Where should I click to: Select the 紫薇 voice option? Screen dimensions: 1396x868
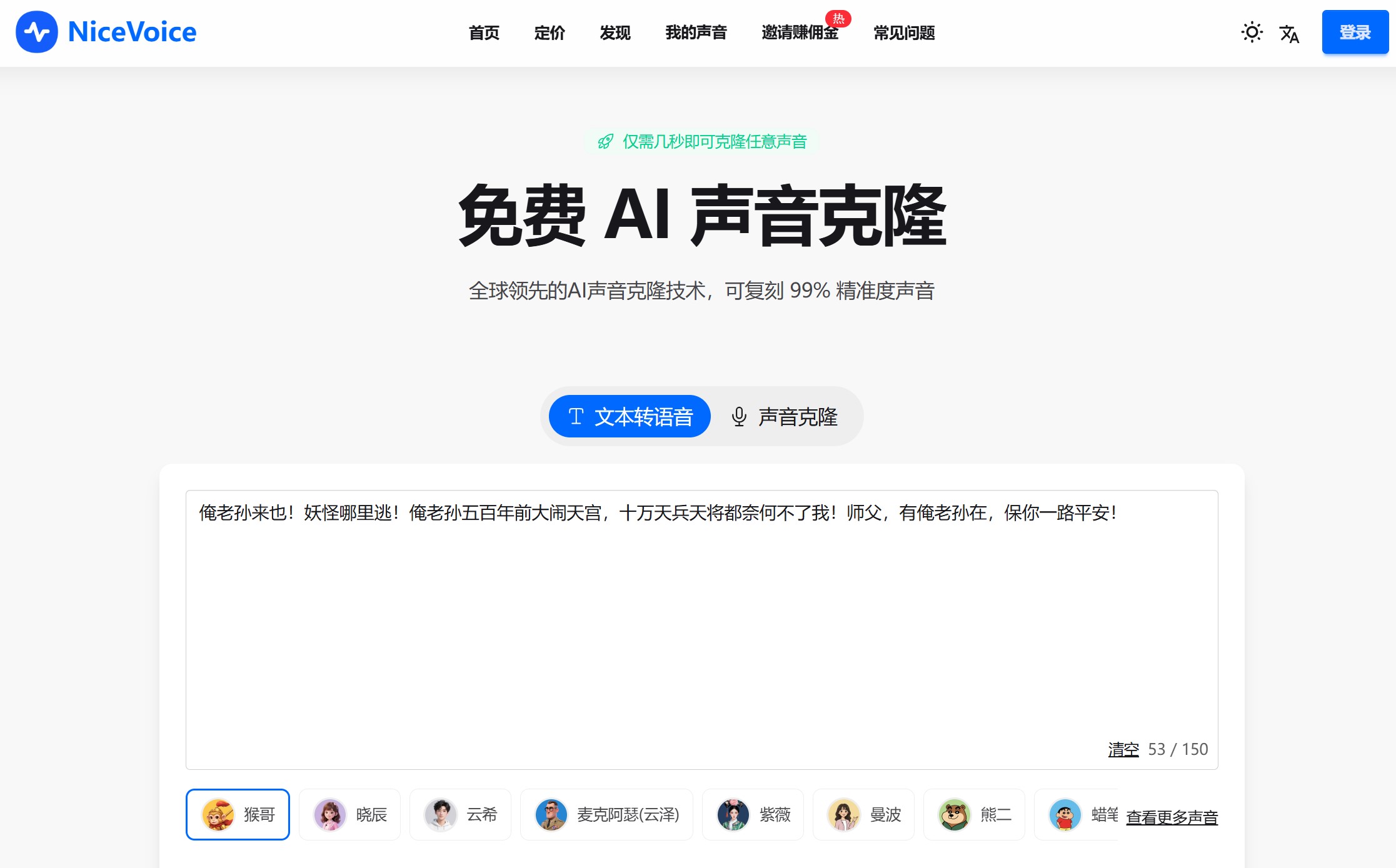(753, 814)
